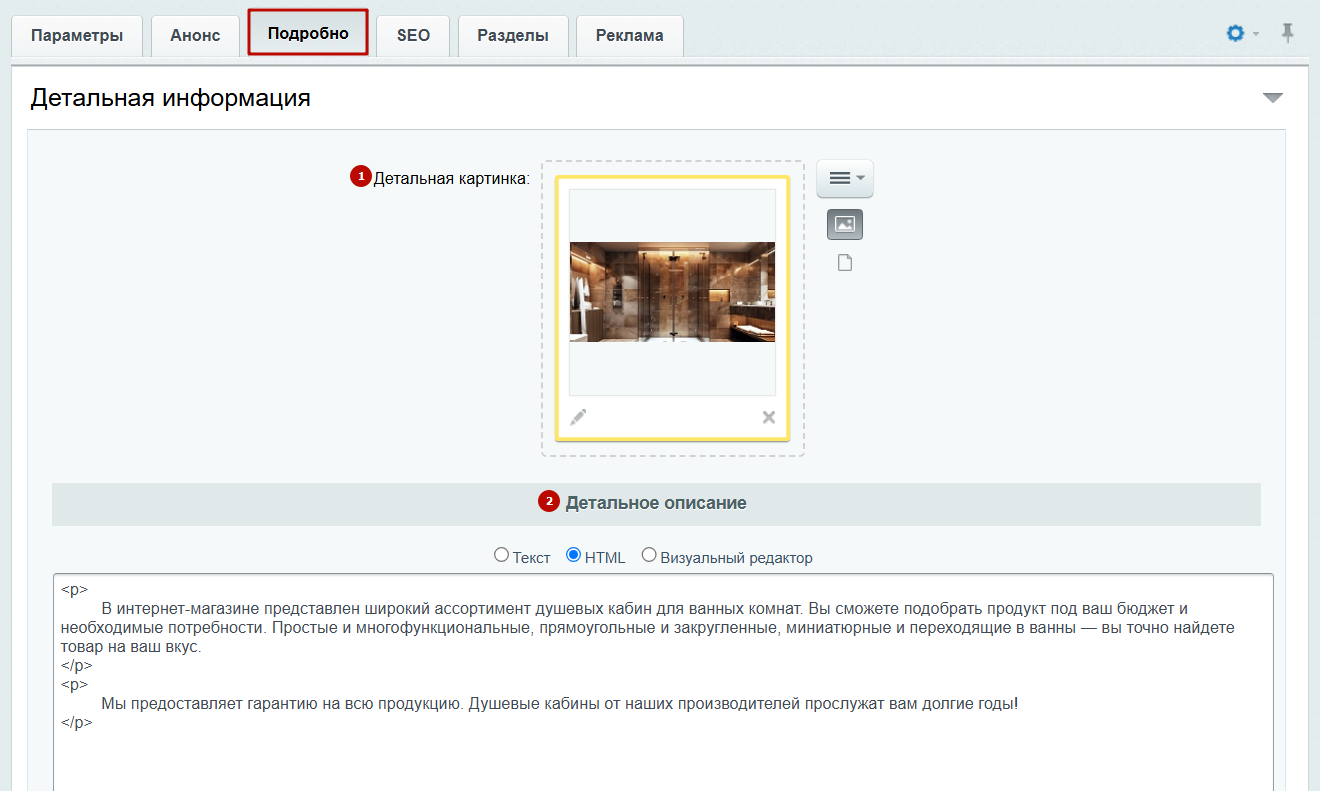Switch to the Анонс tab

(195, 36)
